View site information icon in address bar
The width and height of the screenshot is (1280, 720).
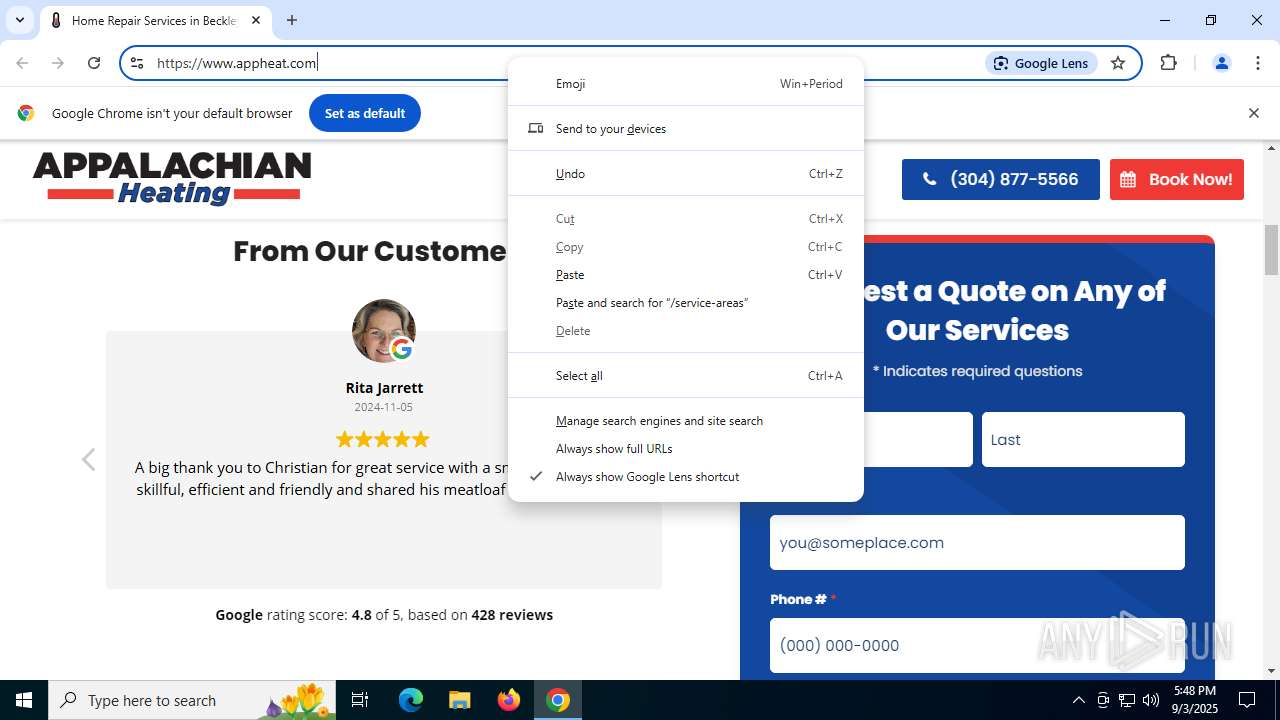(x=138, y=63)
